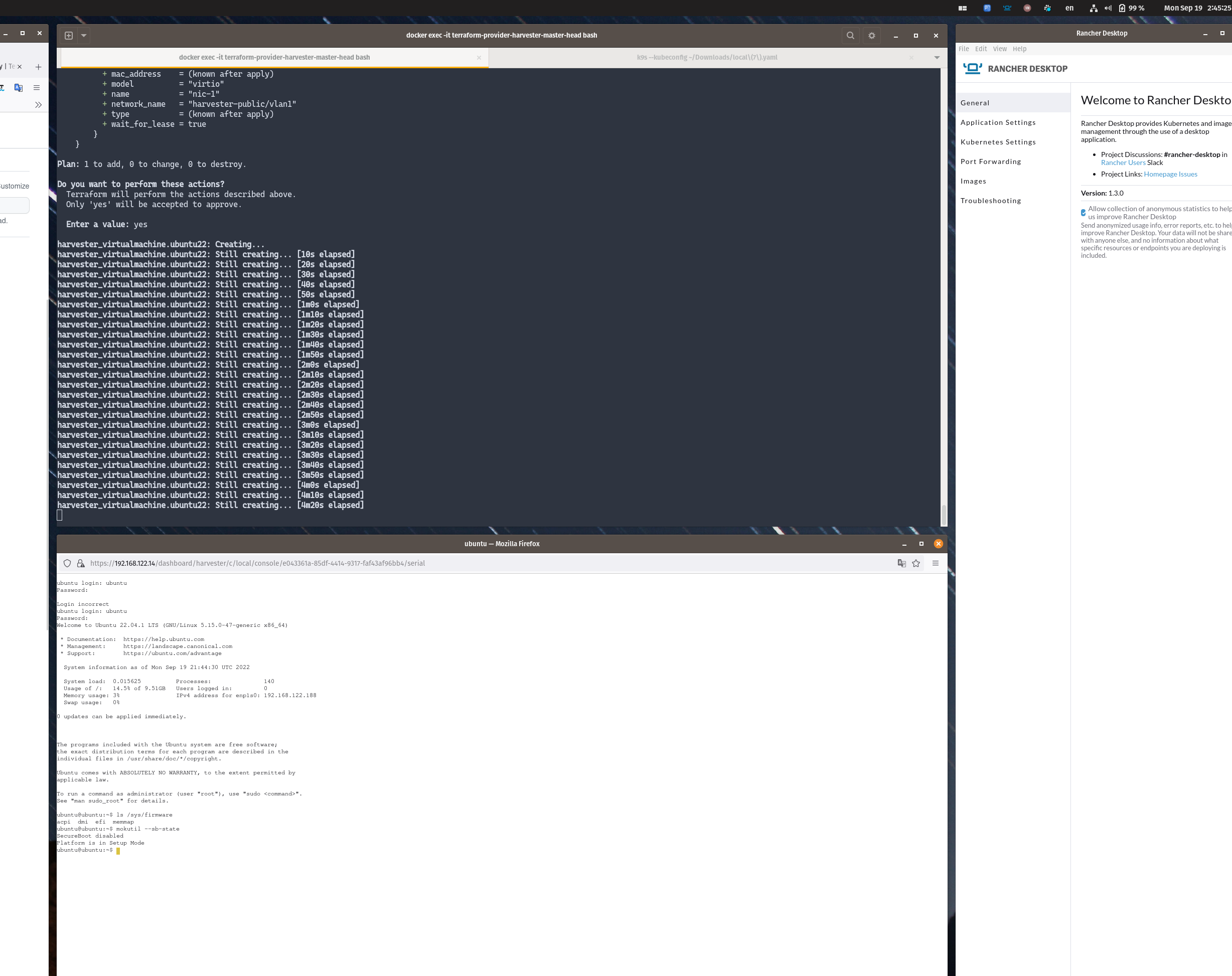Screen dimensions: 1232x976
Task: Open the terminal search icon
Action: click(851, 35)
